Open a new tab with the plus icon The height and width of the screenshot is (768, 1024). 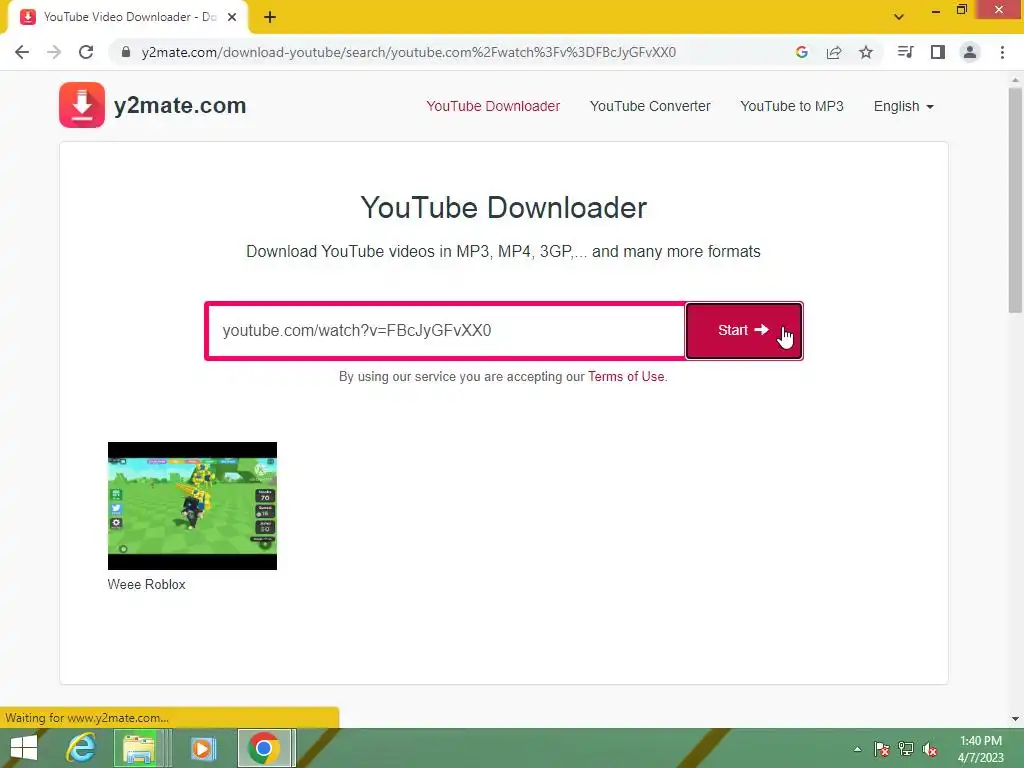270,17
